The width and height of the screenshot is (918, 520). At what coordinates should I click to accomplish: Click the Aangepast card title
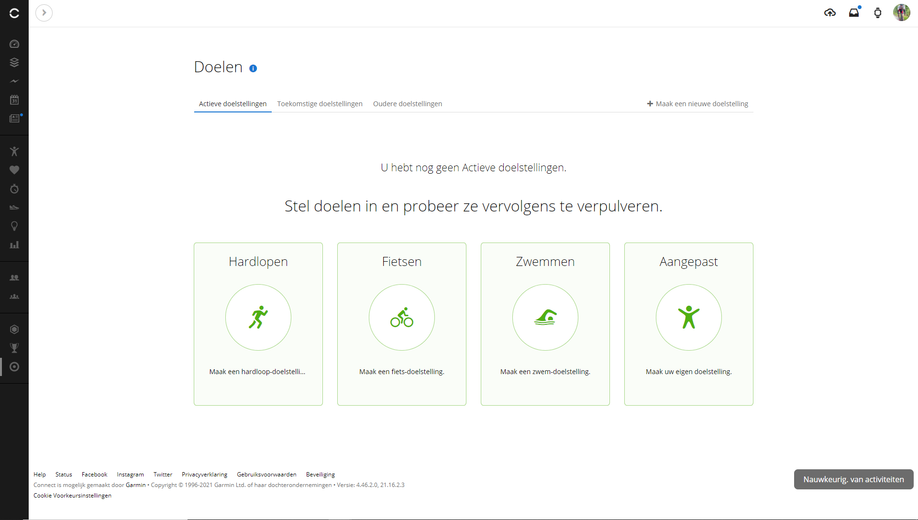tap(688, 262)
